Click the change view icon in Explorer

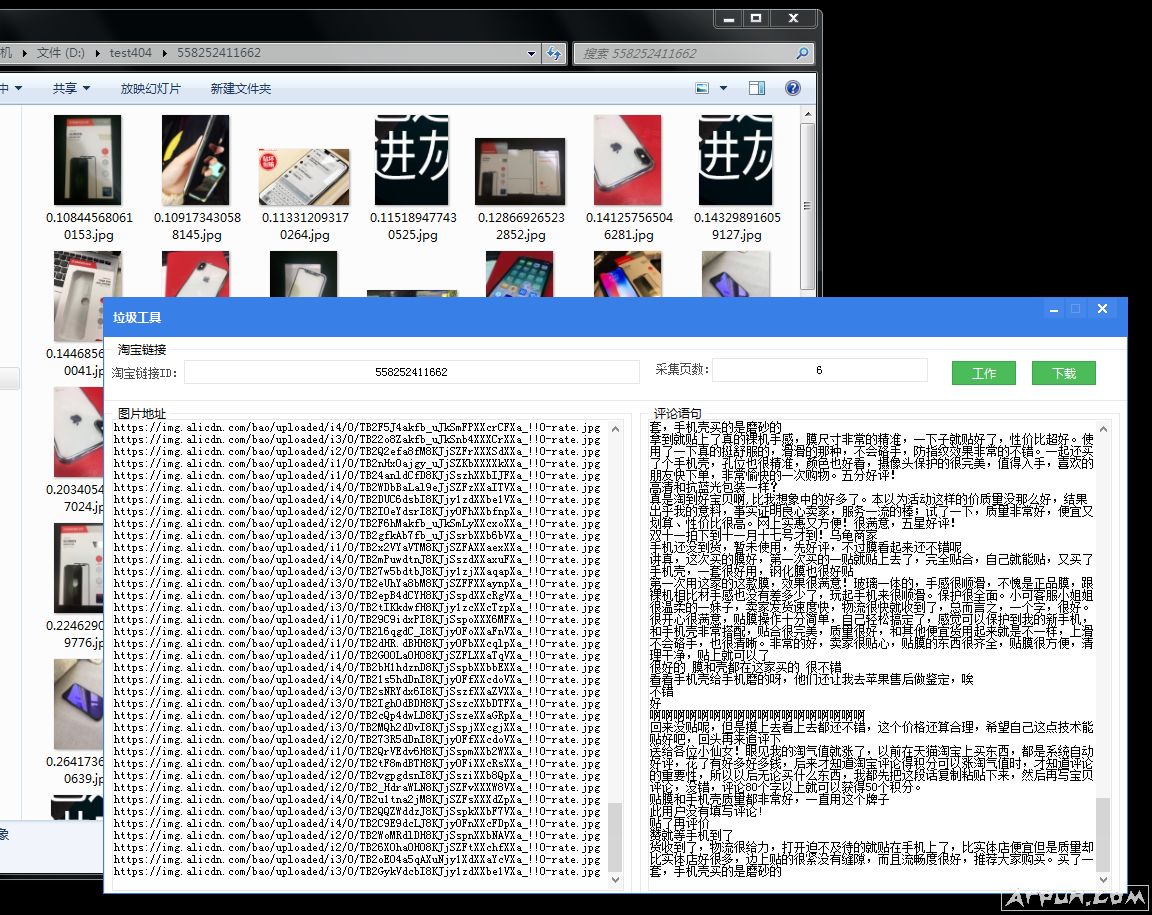[702, 88]
